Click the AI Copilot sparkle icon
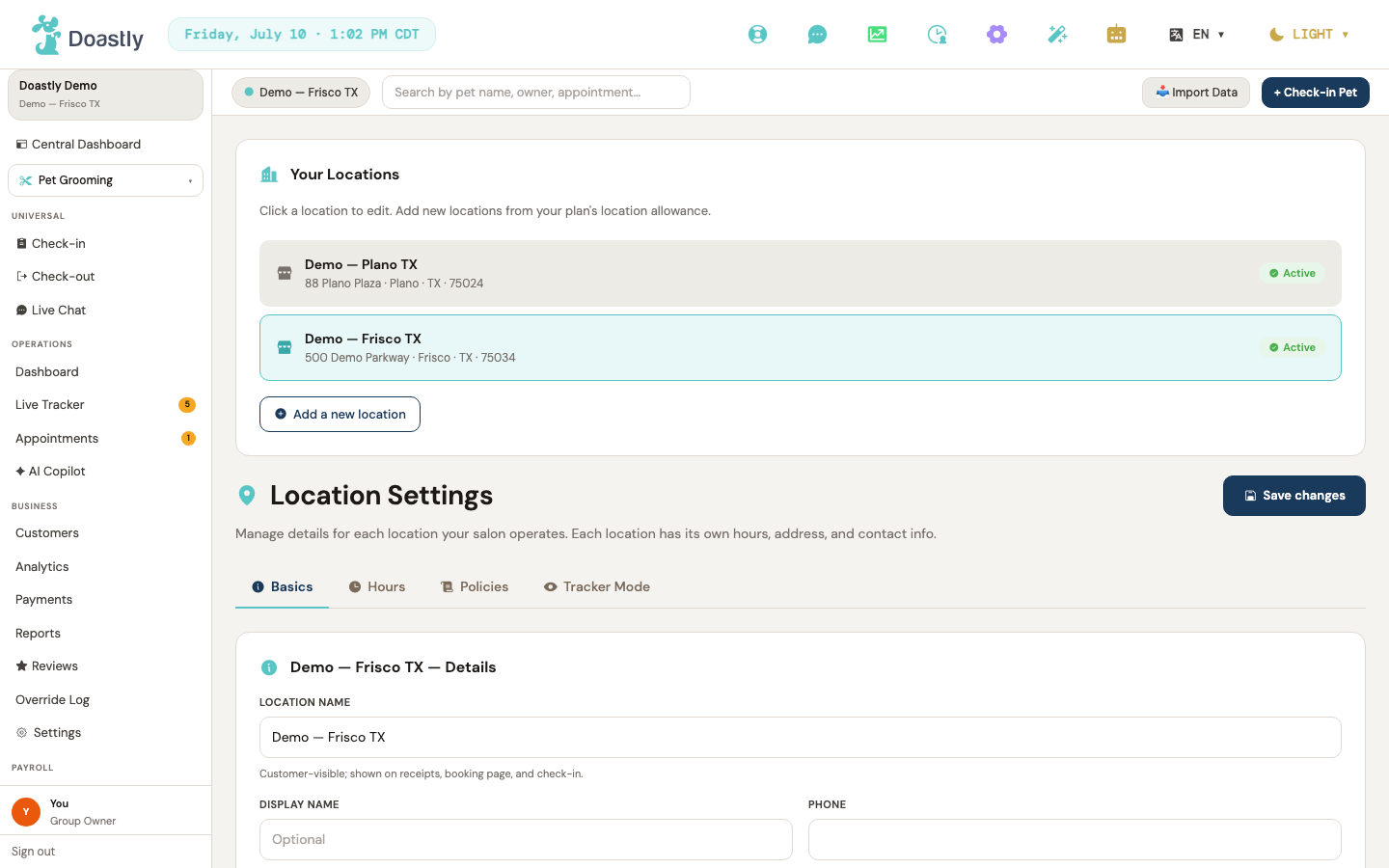The image size is (1389, 868). [x=20, y=472]
